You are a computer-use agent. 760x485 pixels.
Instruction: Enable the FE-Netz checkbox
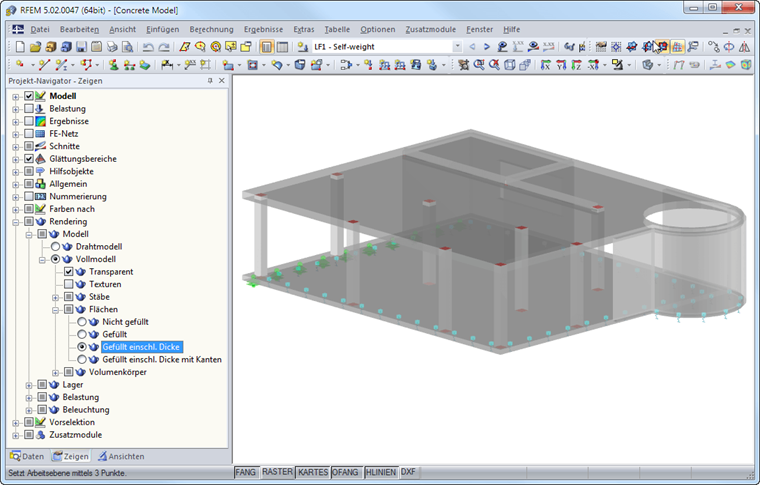pos(29,134)
